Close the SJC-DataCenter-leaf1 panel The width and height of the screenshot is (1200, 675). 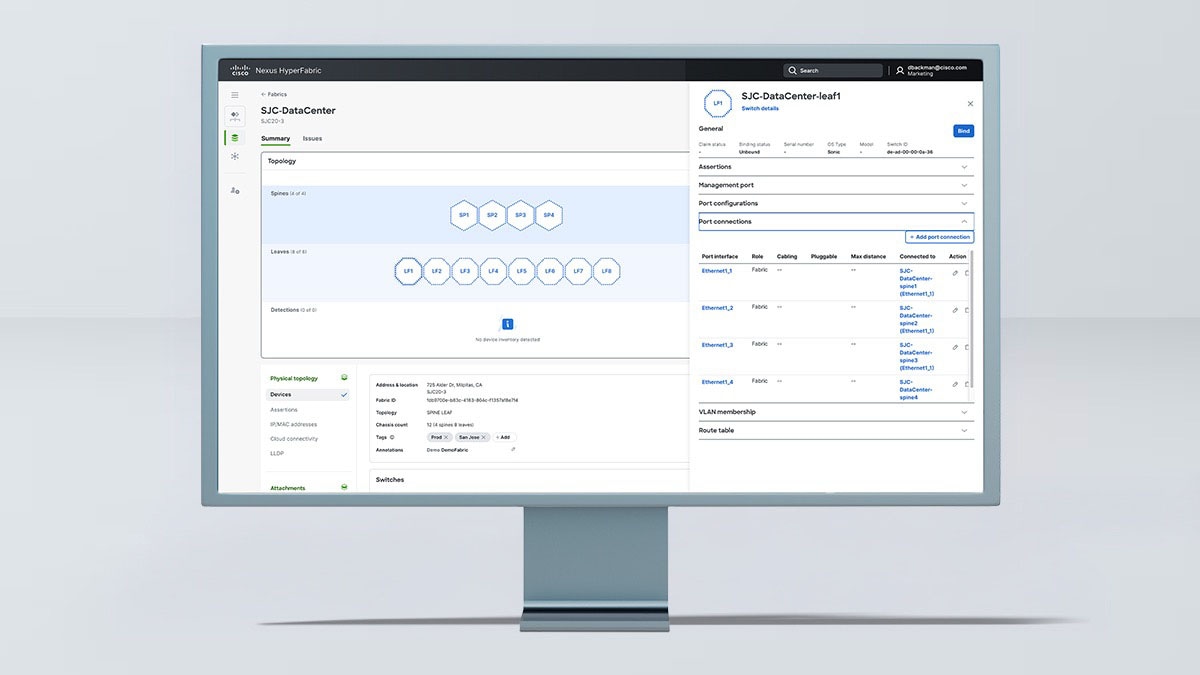[969, 103]
